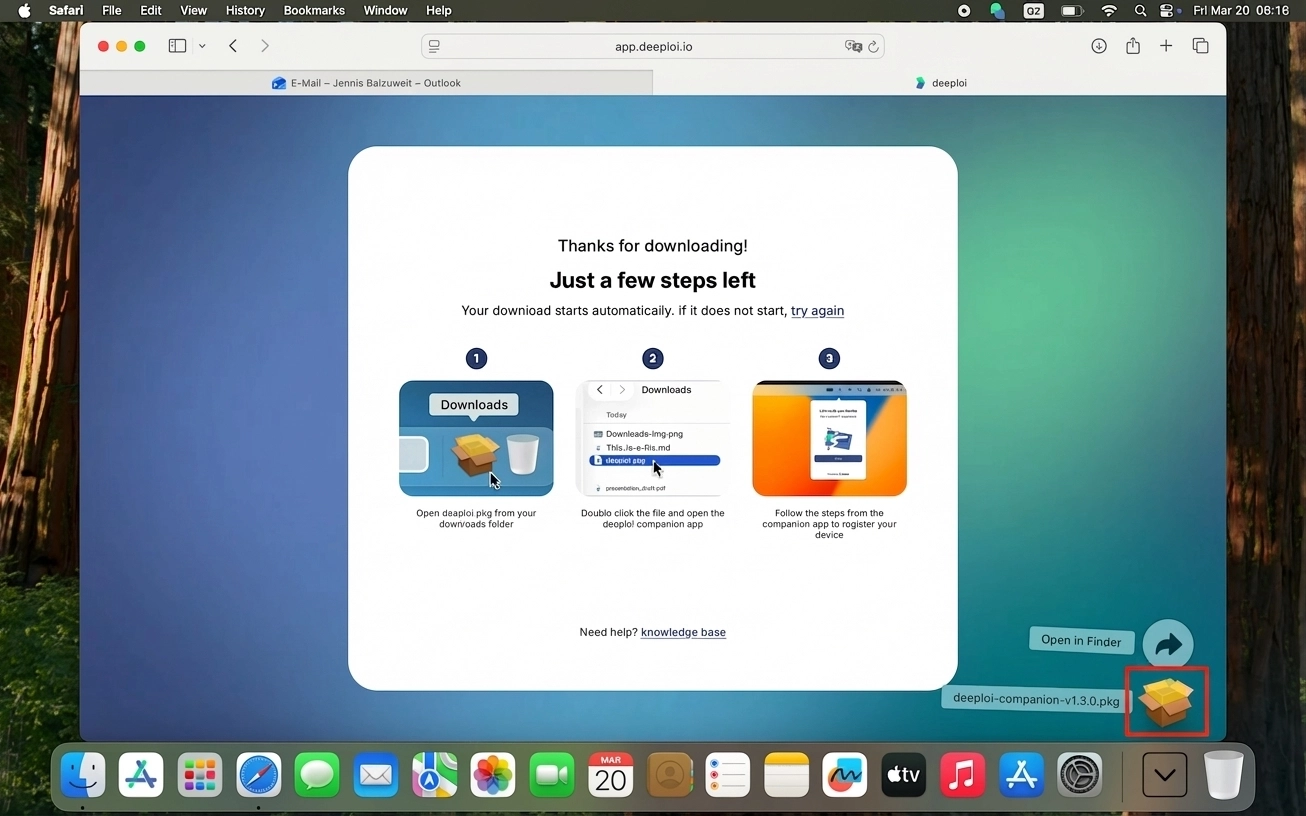Screen dimensions: 1306x816
Task: Open Finder from the Dock
Action: tap(83, 775)
